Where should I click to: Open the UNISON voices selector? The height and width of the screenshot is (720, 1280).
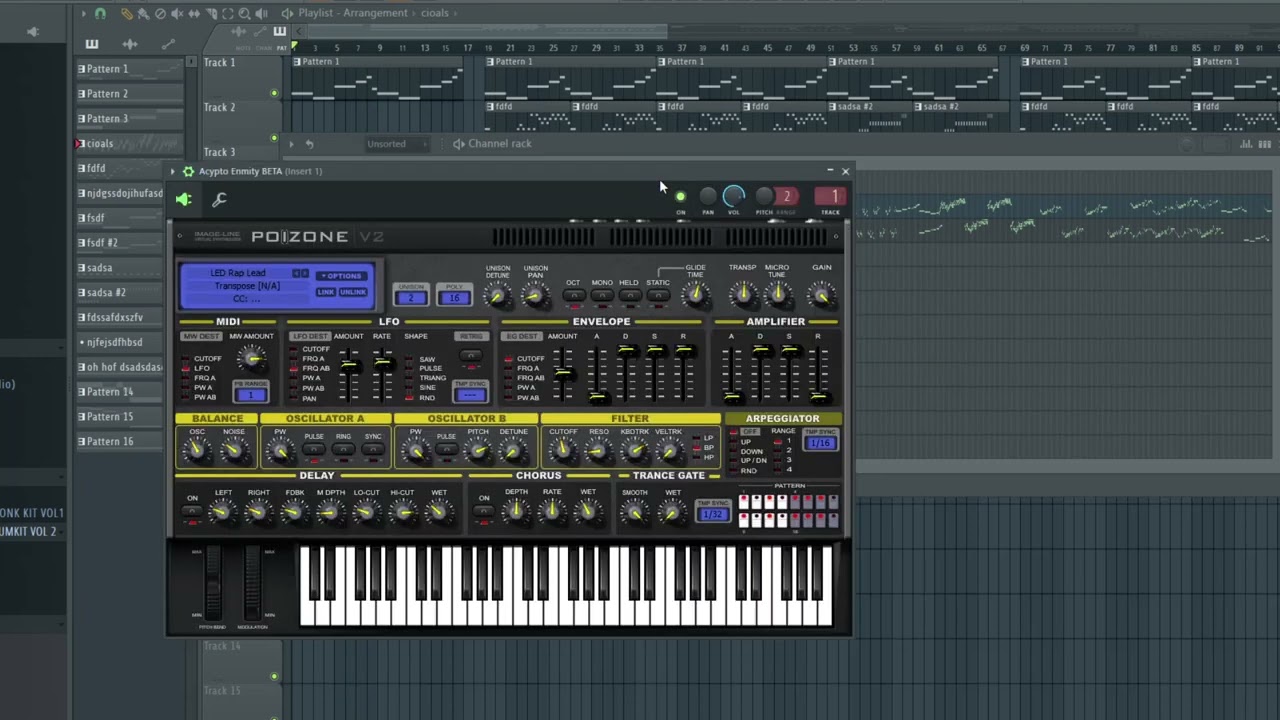click(x=411, y=298)
